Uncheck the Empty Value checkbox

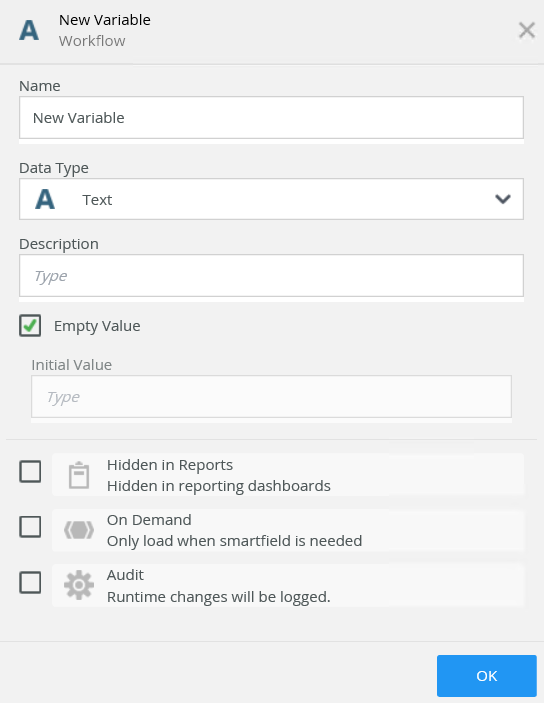click(x=30, y=325)
